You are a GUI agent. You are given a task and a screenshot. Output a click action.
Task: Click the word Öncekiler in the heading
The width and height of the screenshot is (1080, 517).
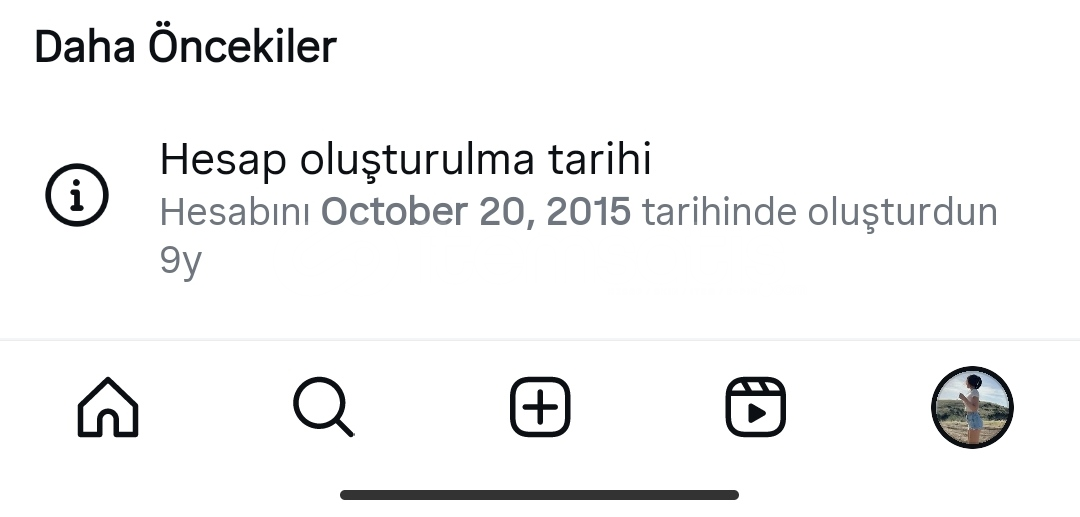tap(242, 47)
